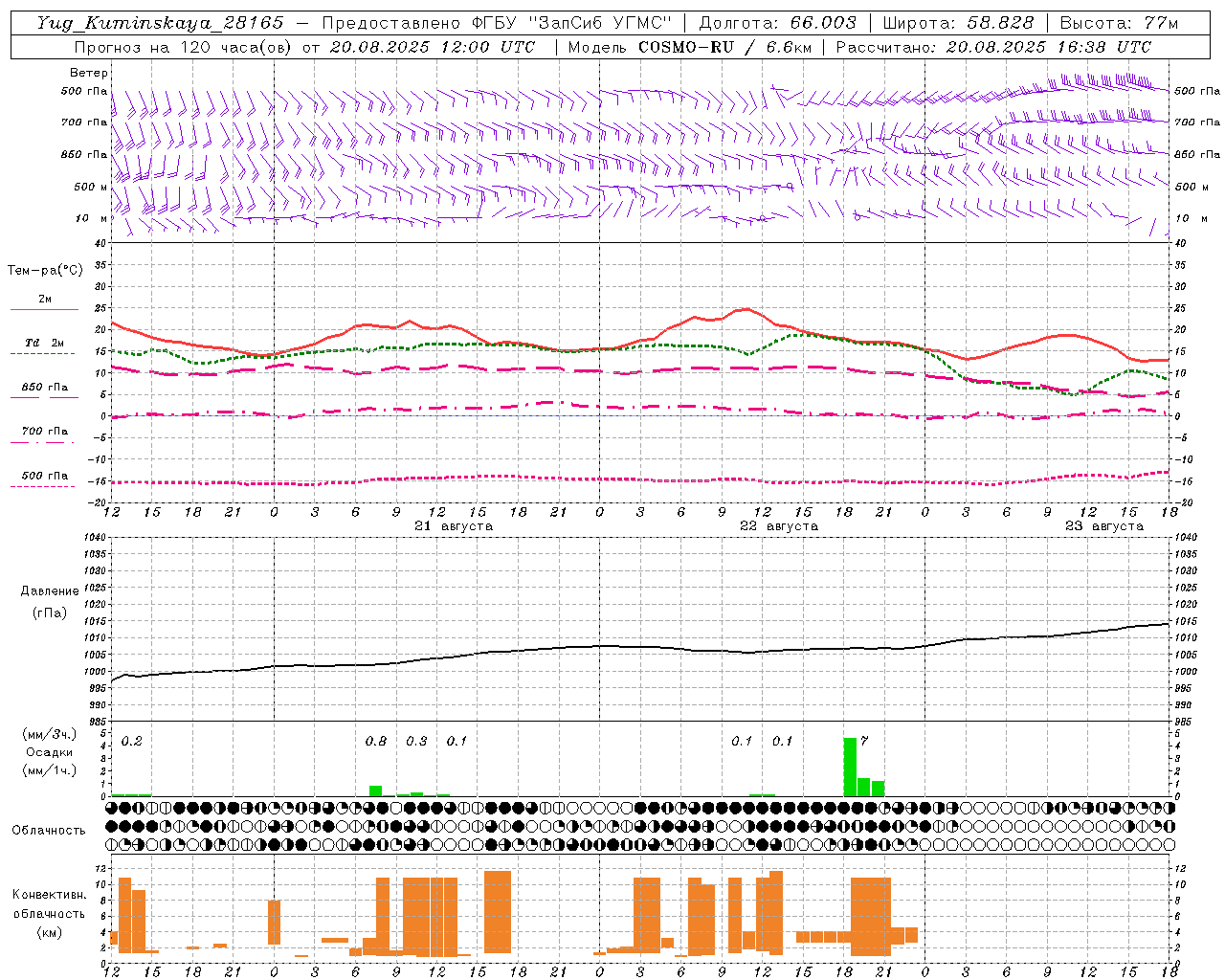
Task: Click the tallest green precipitation bar
Action: [850, 767]
